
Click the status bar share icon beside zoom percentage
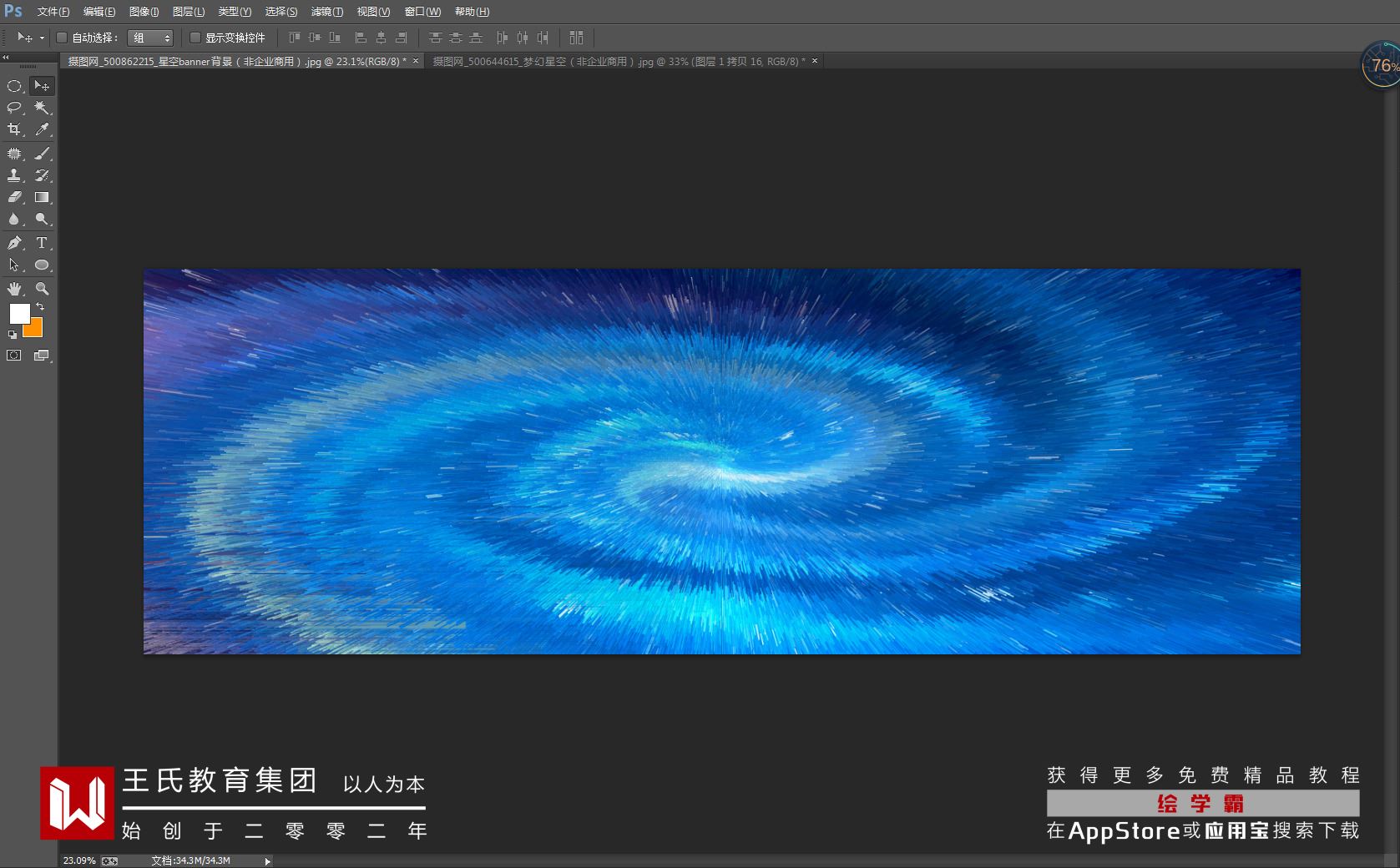click(110, 860)
